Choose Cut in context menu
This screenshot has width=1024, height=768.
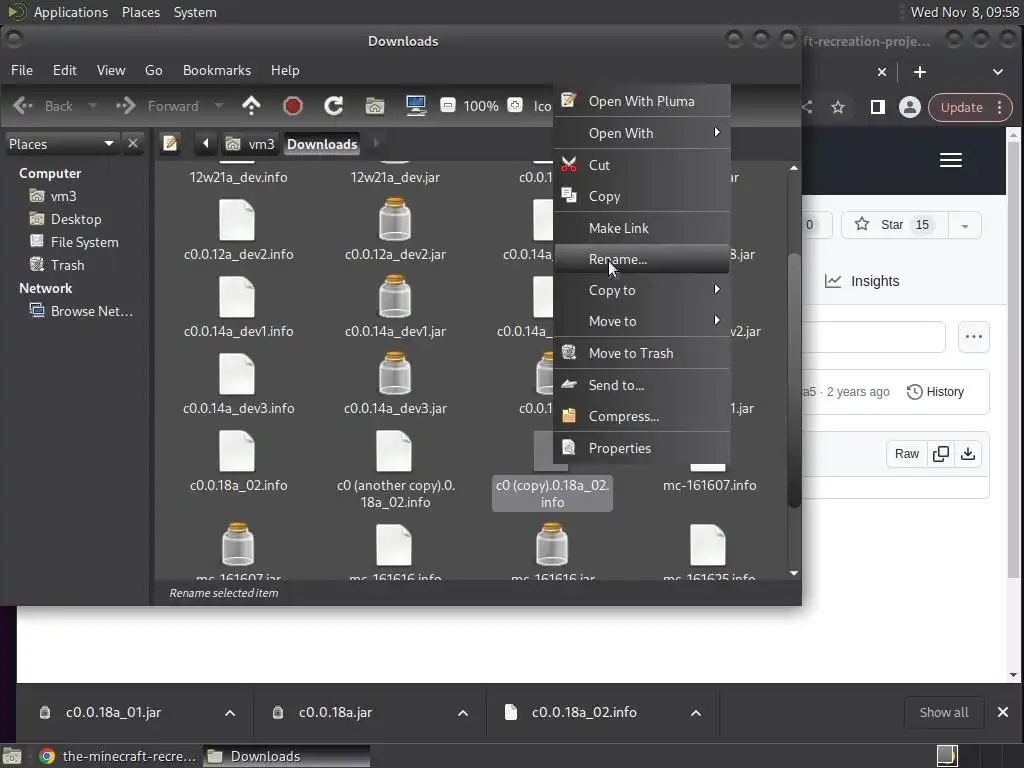641,165
